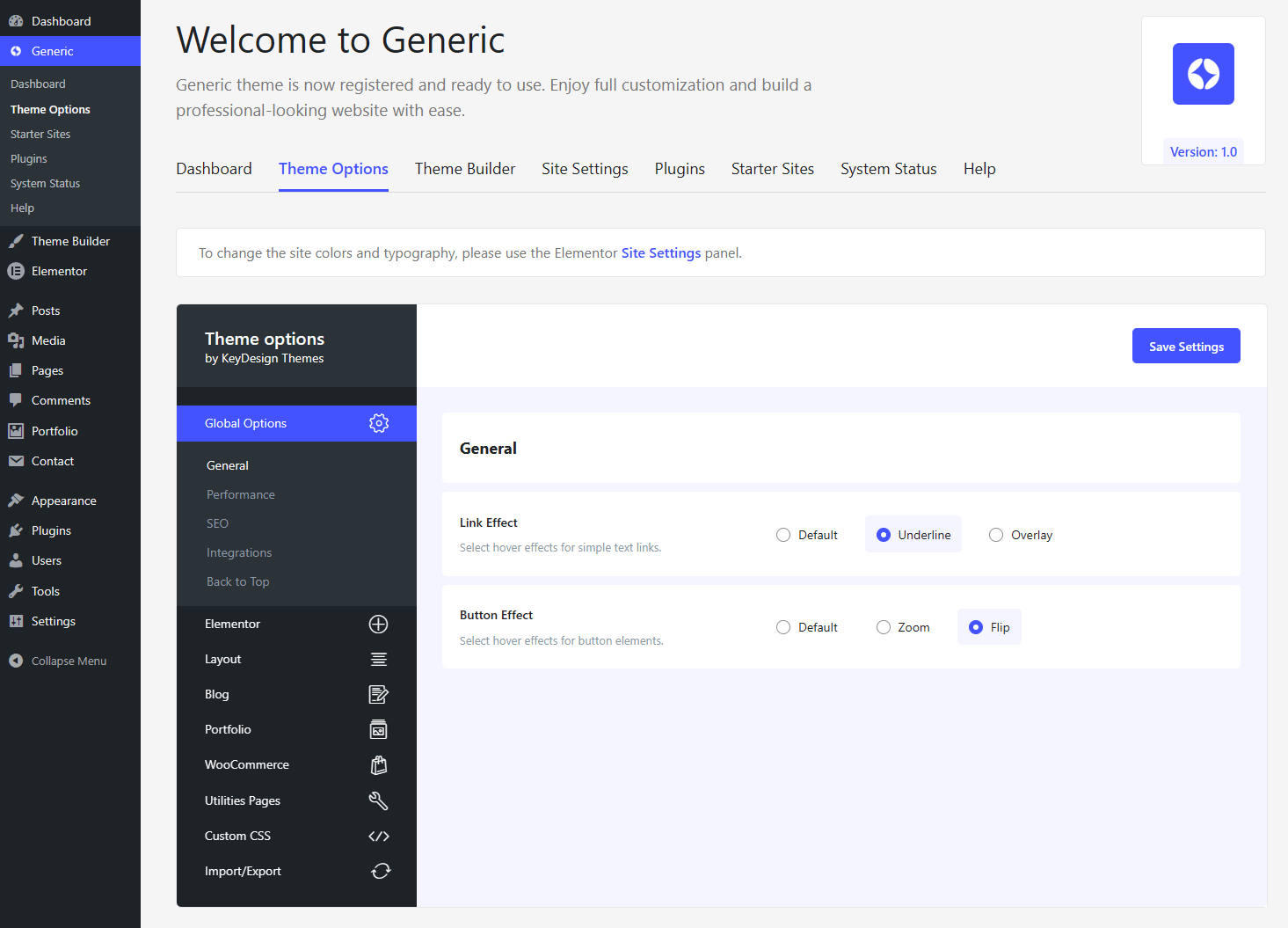Click the Appearance paintbrush icon
Image resolution: width=1288 pixels, height=928 pixels.
click(16, 501)
